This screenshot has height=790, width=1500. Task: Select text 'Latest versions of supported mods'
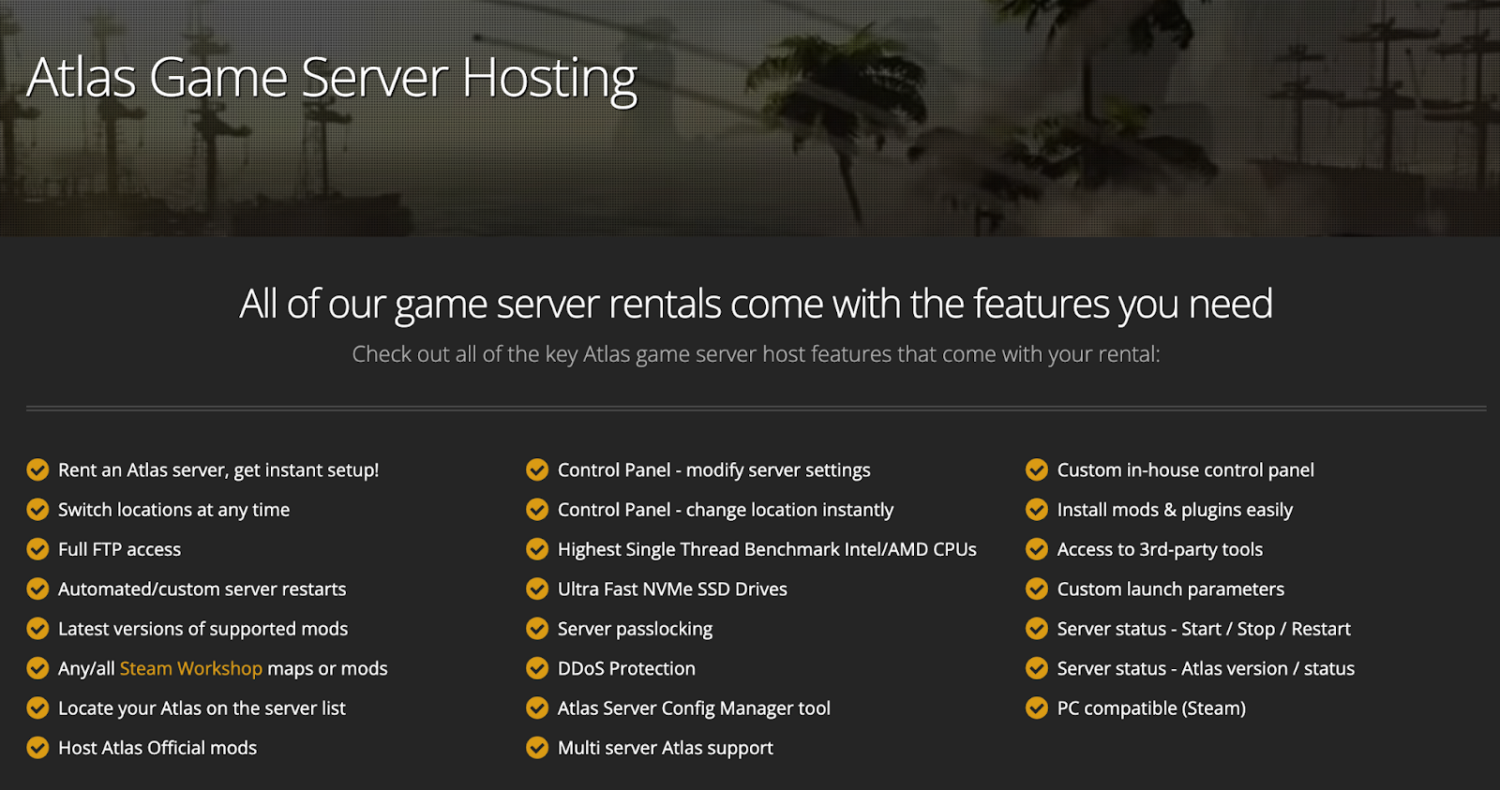pos(203,629)
